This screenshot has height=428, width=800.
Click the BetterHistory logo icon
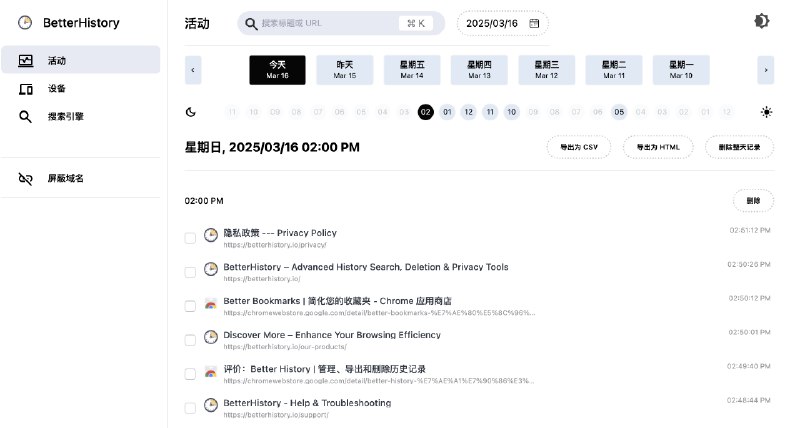(25, 22)
